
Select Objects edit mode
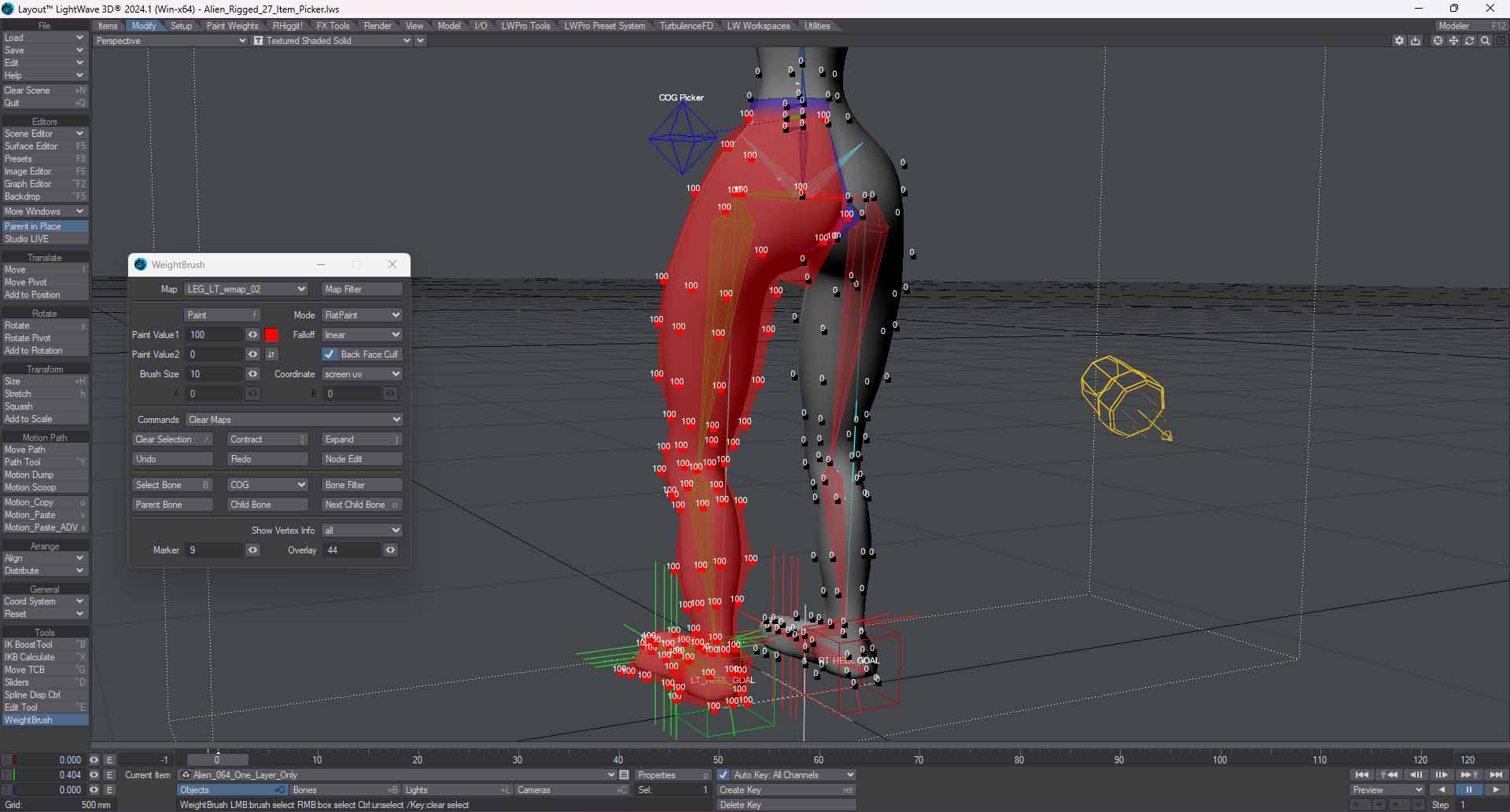[x=233, y=790]
